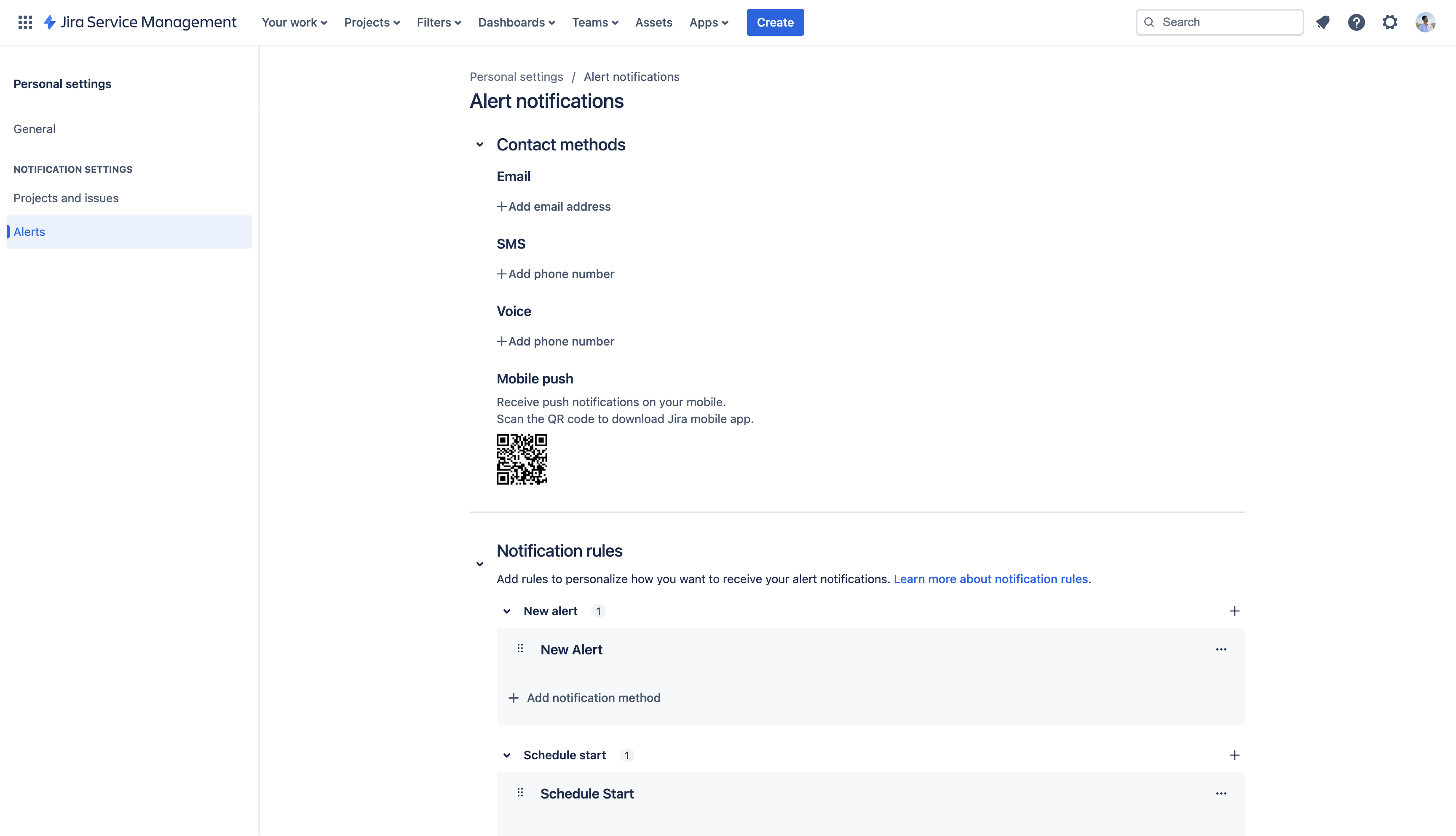Click the Personal settings breadcrumb
Image resolution: width=1456 pixels, height=836 pixels.
point(516,77)
